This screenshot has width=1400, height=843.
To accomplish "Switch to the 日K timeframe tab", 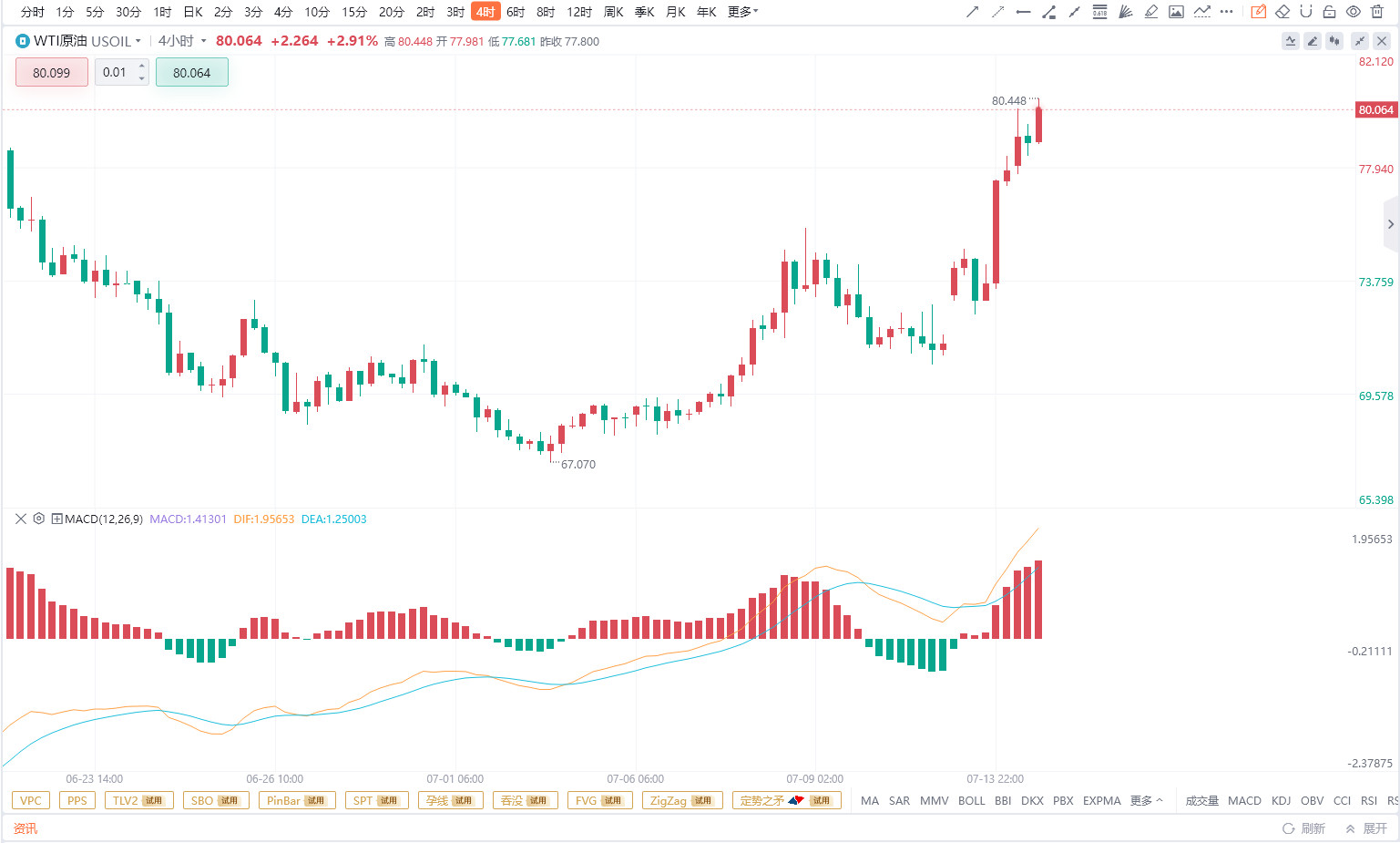I will point(193,12).
